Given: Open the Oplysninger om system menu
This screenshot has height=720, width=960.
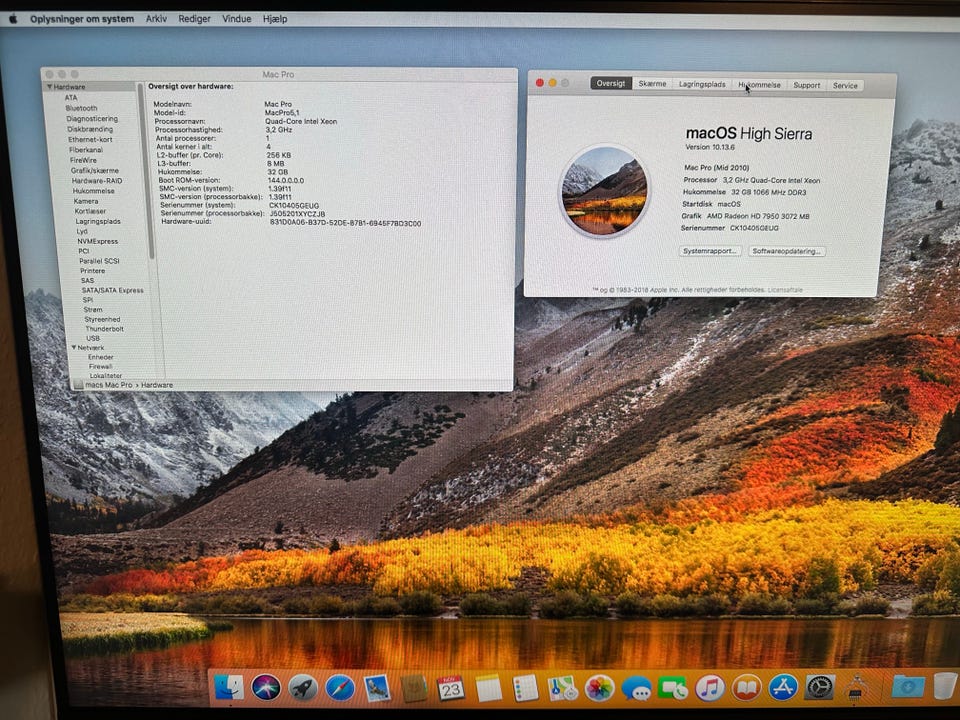Looking at the screenshot, I should [x=82, y=18].
